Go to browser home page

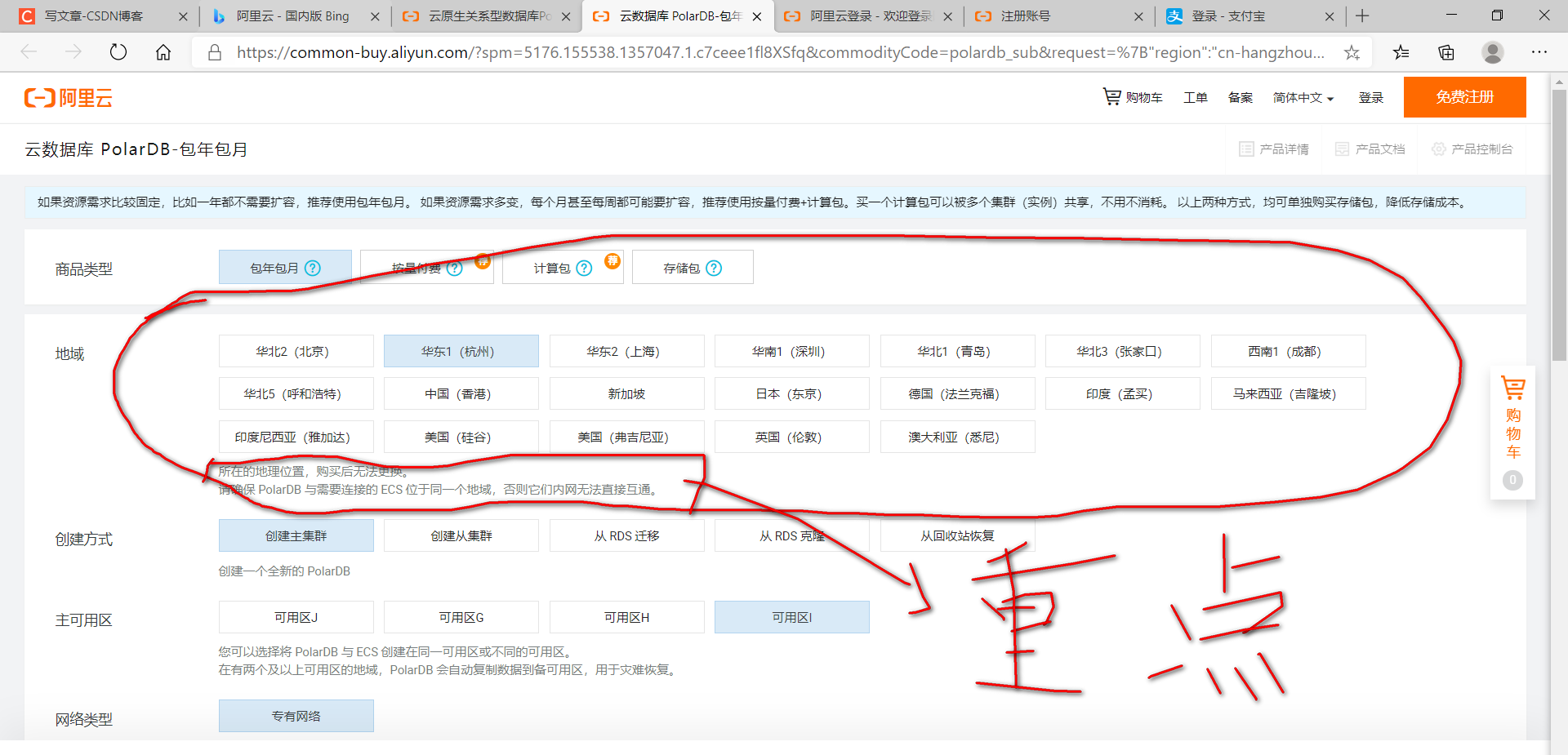tap(163, 52)
